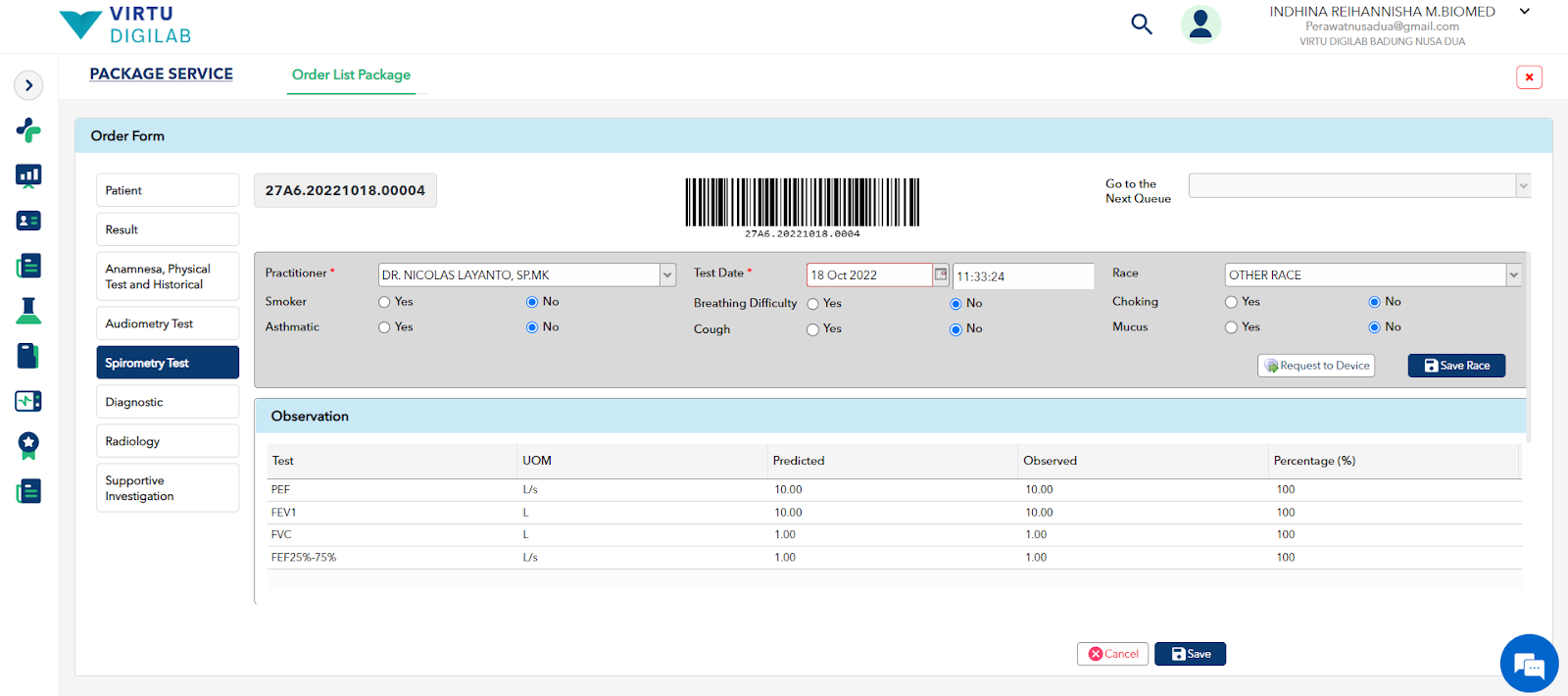Set Cough to No
The width and height of the screenshot is (1568, 696).
point(955,329)
